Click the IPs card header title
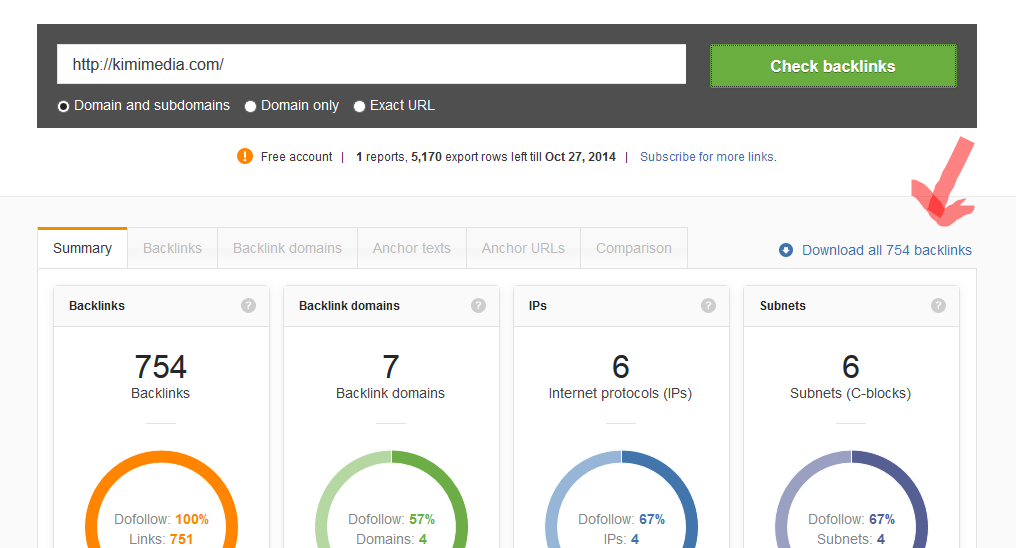This screenshot has width=1016, height=548. (x=538, y=306)
